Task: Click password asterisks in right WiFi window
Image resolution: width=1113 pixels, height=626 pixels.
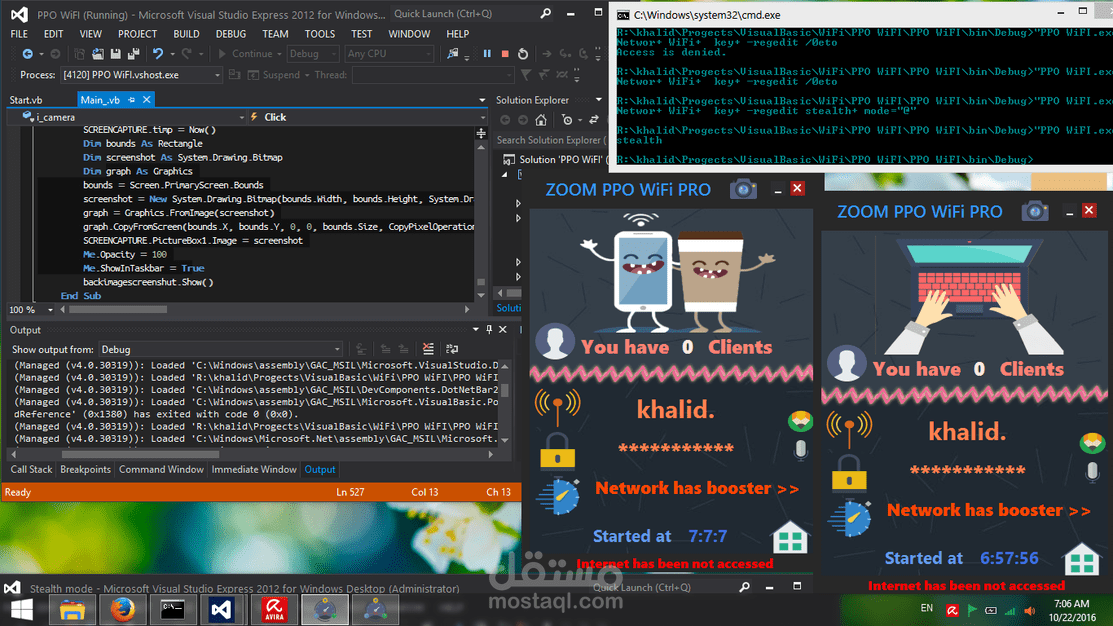Action: (967, 471)
